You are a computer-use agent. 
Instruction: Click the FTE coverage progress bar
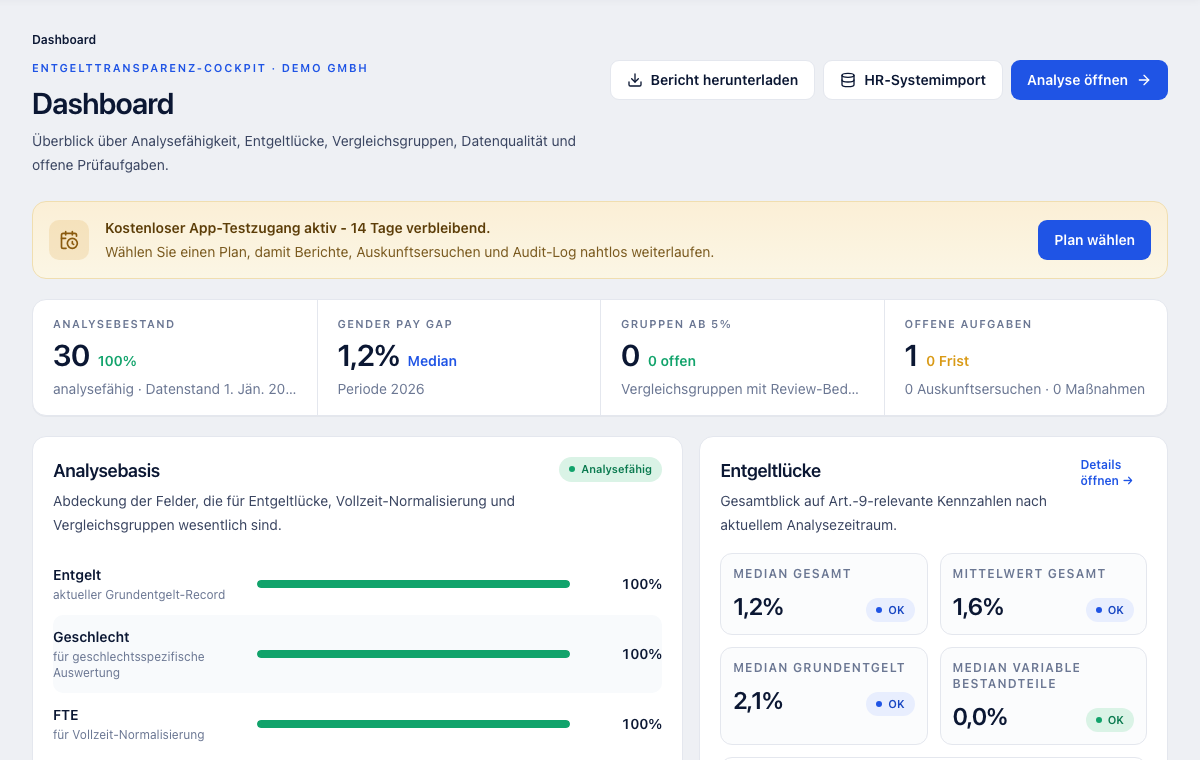point(413,724)
